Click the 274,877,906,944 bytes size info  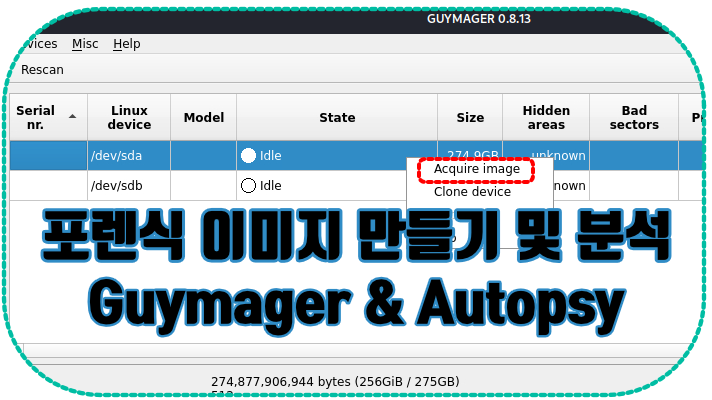click(335, 381)
